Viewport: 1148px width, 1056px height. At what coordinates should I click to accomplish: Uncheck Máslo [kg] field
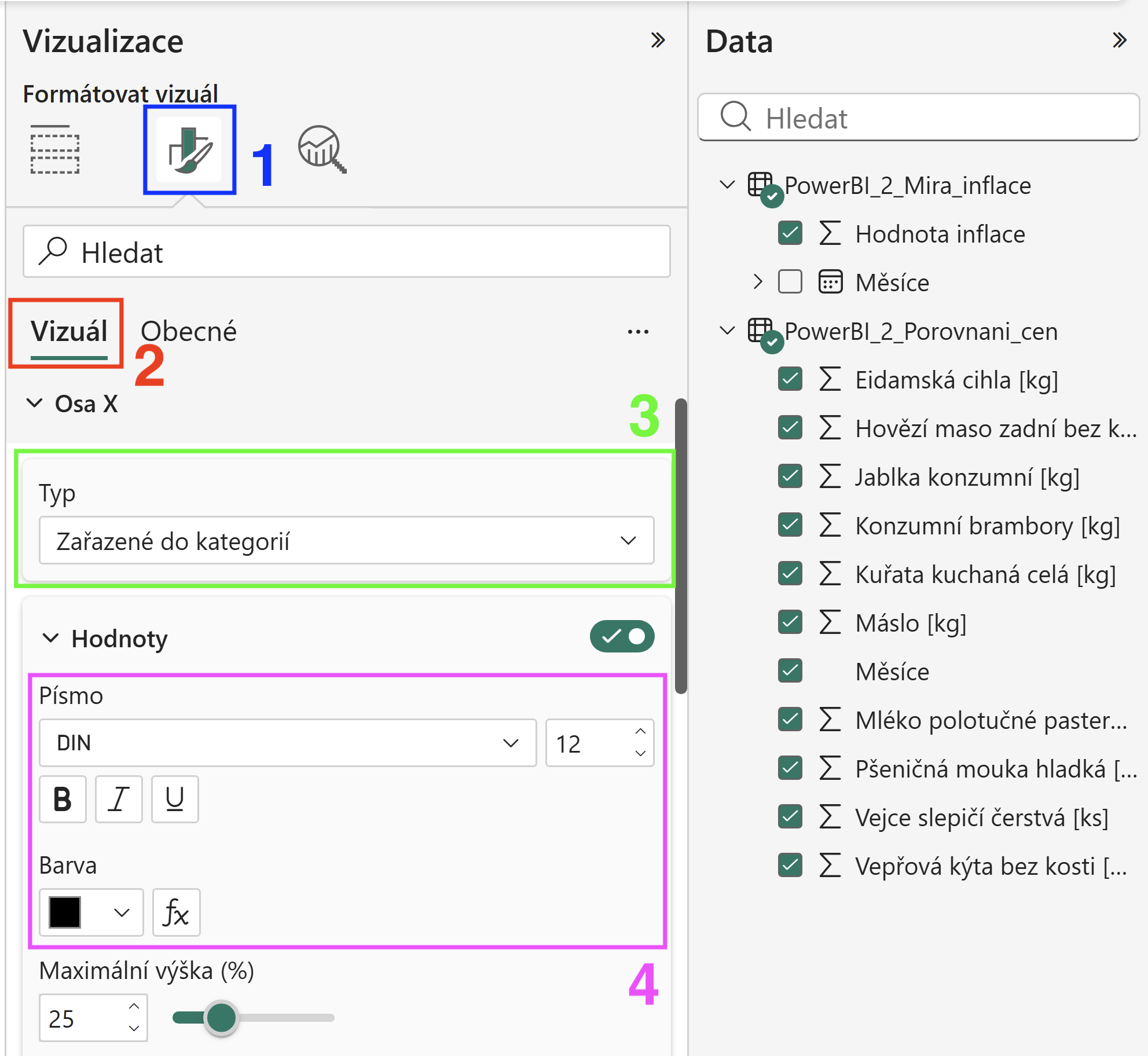point(790,622)
